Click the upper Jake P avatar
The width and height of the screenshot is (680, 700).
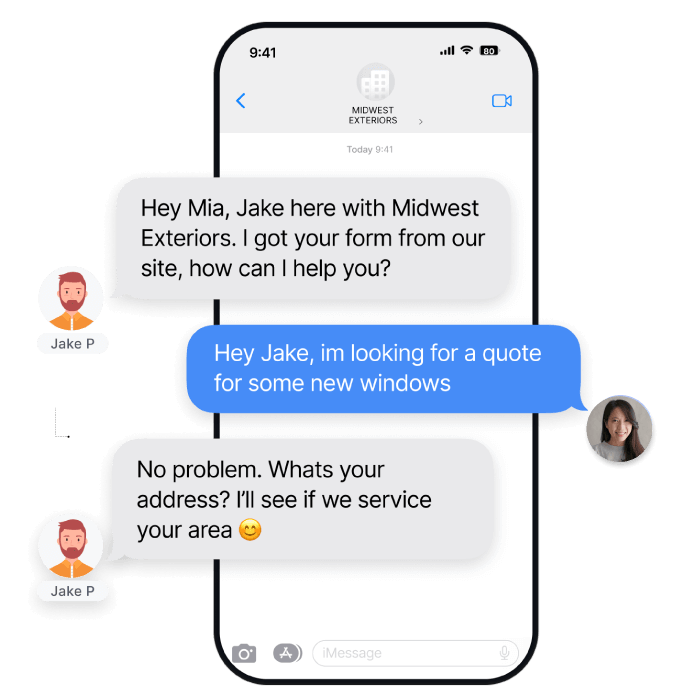point(71,299)
